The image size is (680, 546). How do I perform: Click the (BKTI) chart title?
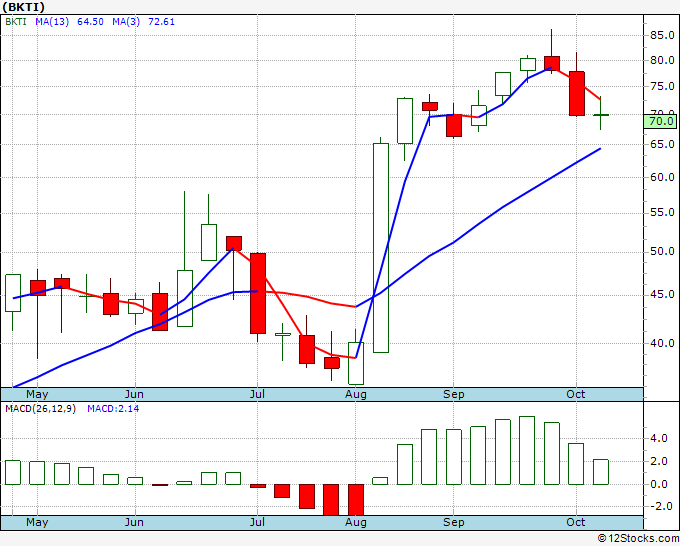(23, 7)
